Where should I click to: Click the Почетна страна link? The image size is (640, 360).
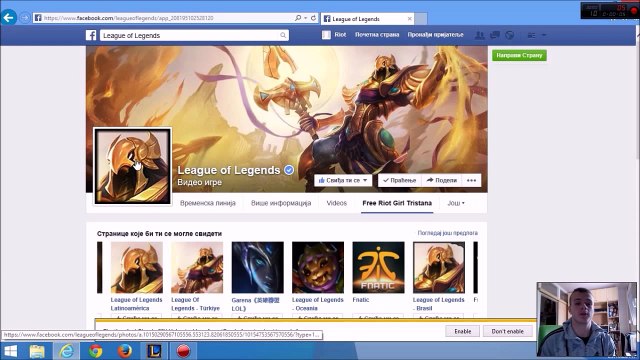click(377, 35)
